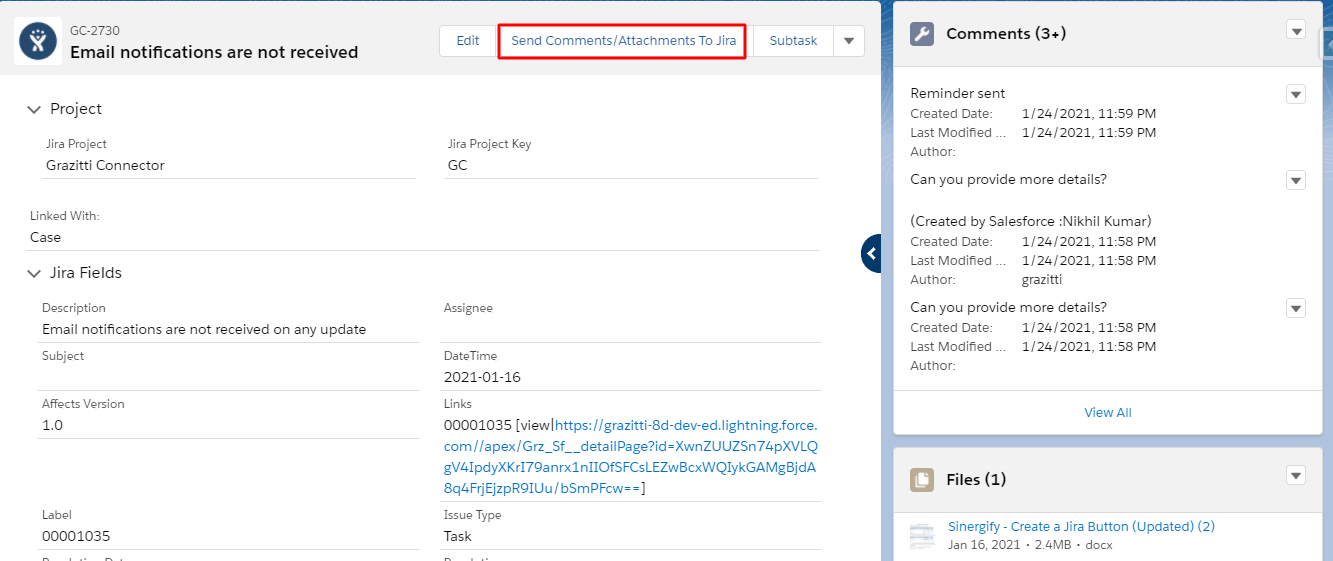
Task: Send Comments/Attachments To Jira
Action: point(623,41)
